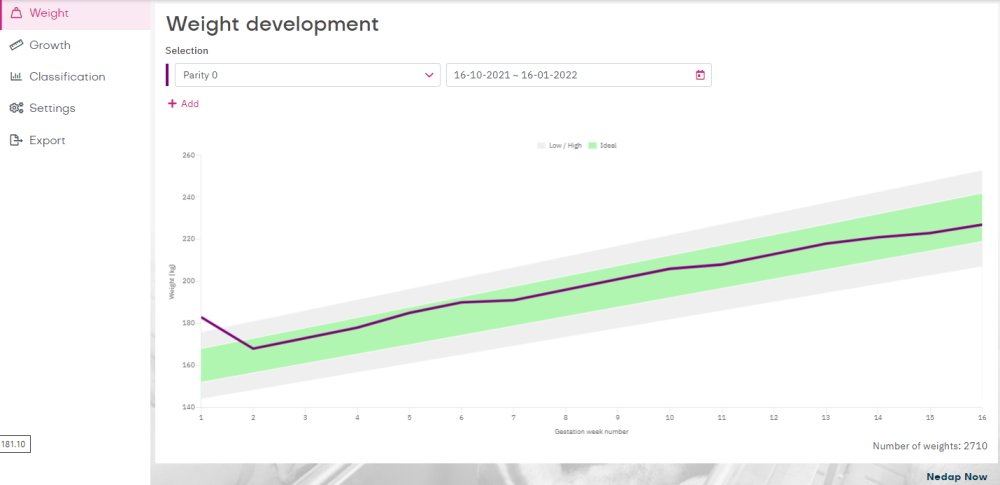Select the Classification menu label
Viewport: 1000px width, 485px height.
coord(67,77)
